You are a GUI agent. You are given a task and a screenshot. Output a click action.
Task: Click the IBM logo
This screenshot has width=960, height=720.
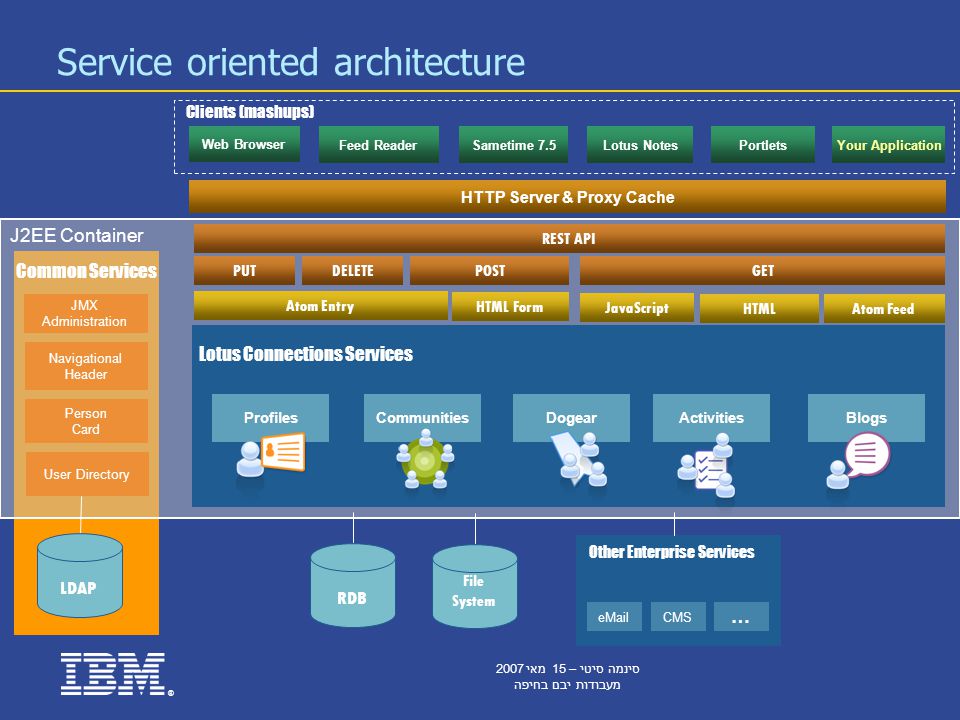click(116, 674)
